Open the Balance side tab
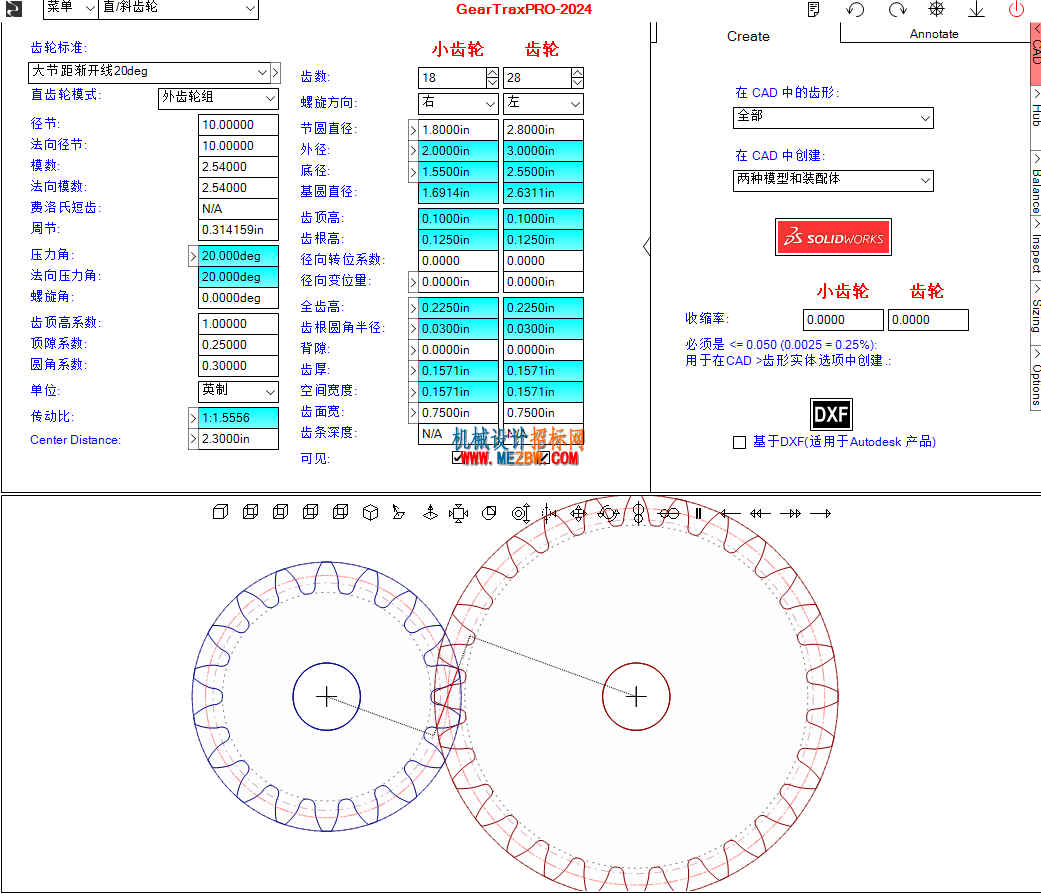The width and height of the screenshot is (1041, 894). point(1036,183)
